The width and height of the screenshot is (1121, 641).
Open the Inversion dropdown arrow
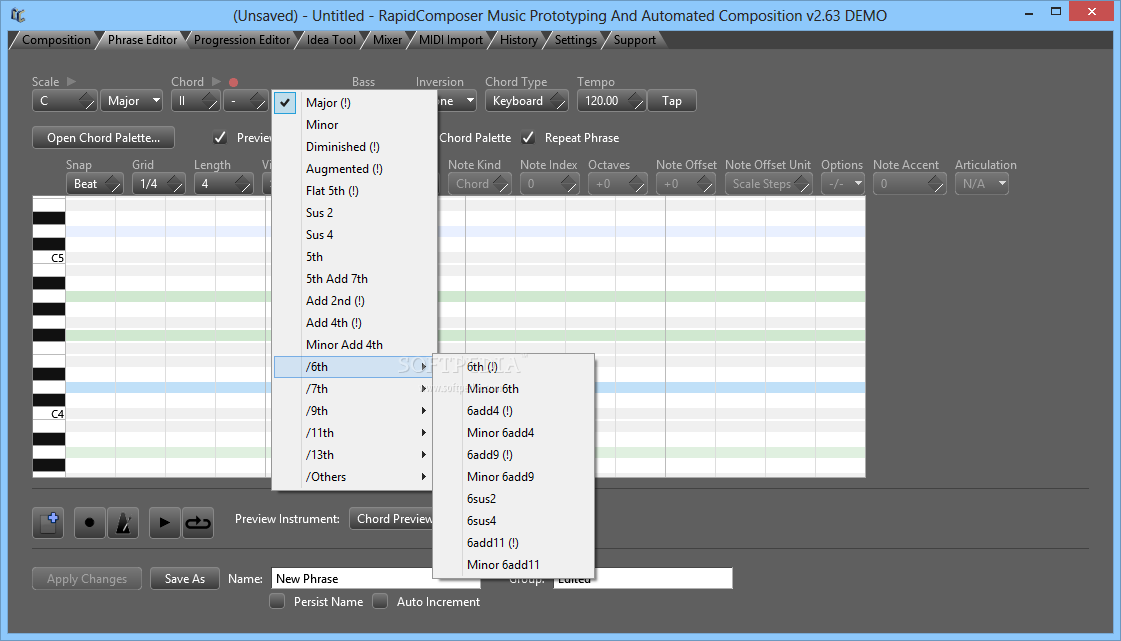click(x=470, y=101)
